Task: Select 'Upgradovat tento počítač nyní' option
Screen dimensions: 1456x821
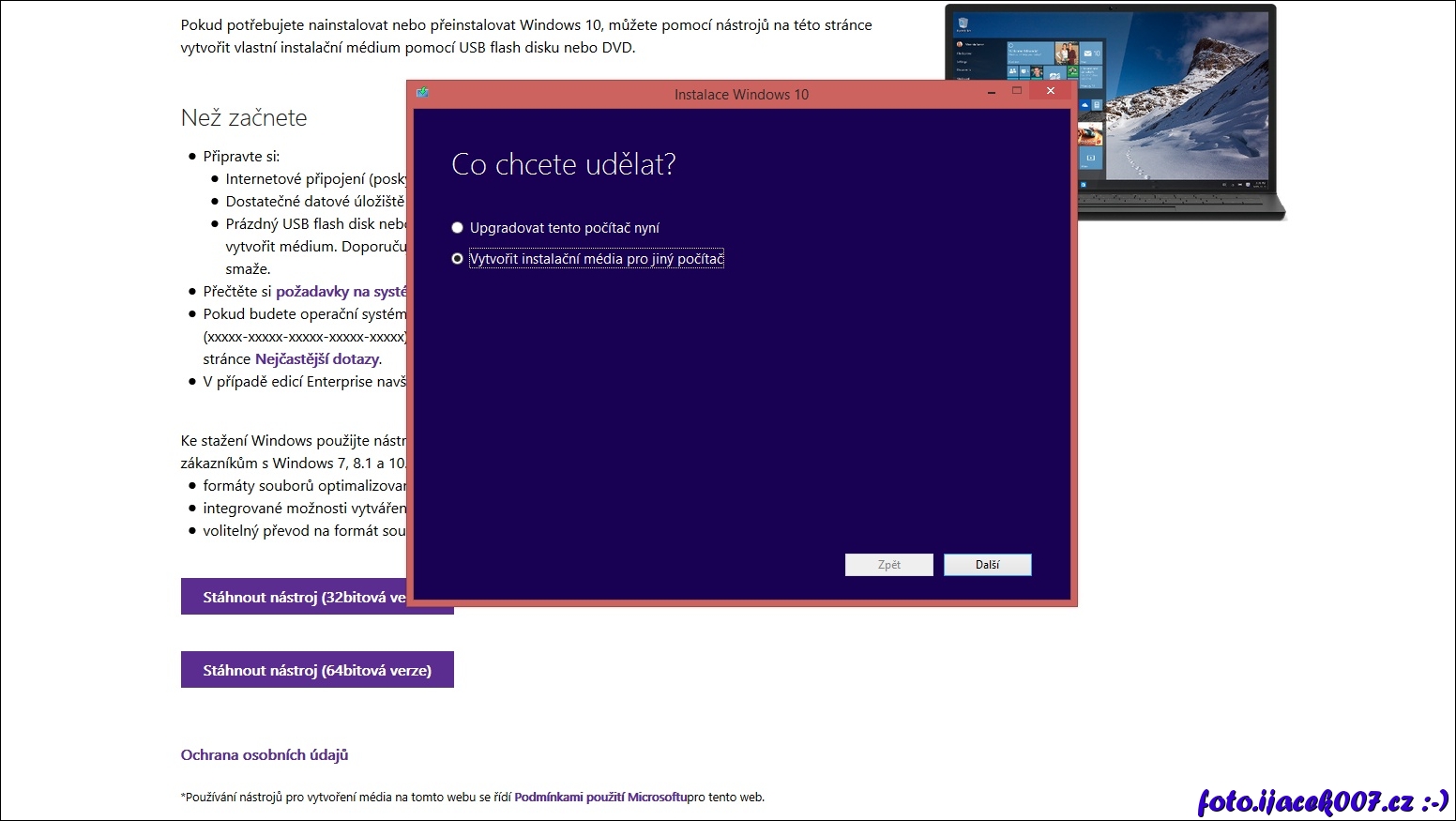Action: click(458, 228)
